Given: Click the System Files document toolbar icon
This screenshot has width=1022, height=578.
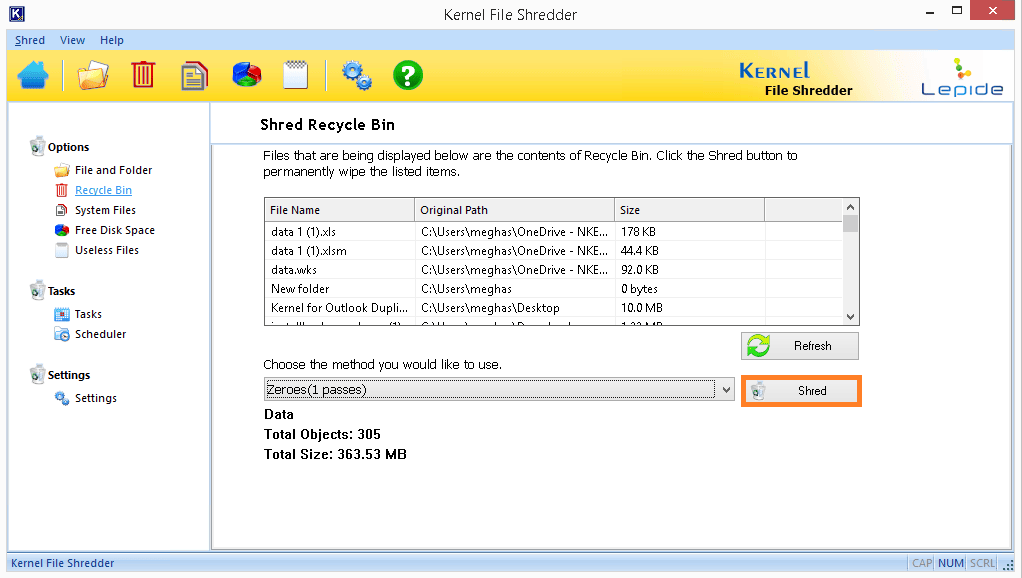Looking at the screenshot, I should pyautogui.click(x=194, y=76).
